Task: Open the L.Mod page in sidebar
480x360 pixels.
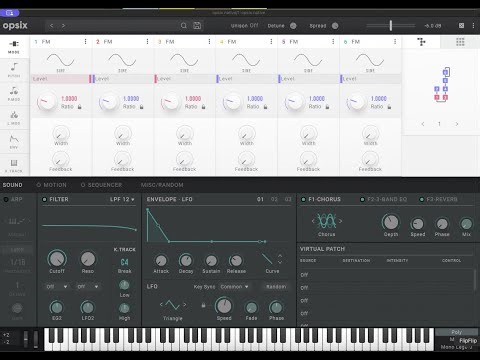Action: click(14, 118)
